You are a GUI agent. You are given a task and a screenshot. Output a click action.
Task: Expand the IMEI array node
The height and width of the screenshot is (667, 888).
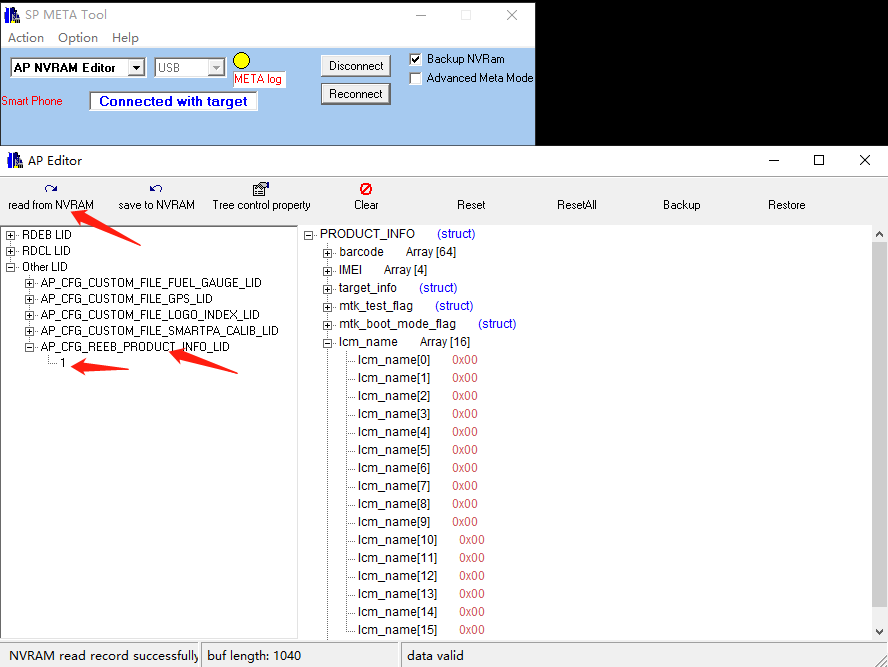coord(327,270)
